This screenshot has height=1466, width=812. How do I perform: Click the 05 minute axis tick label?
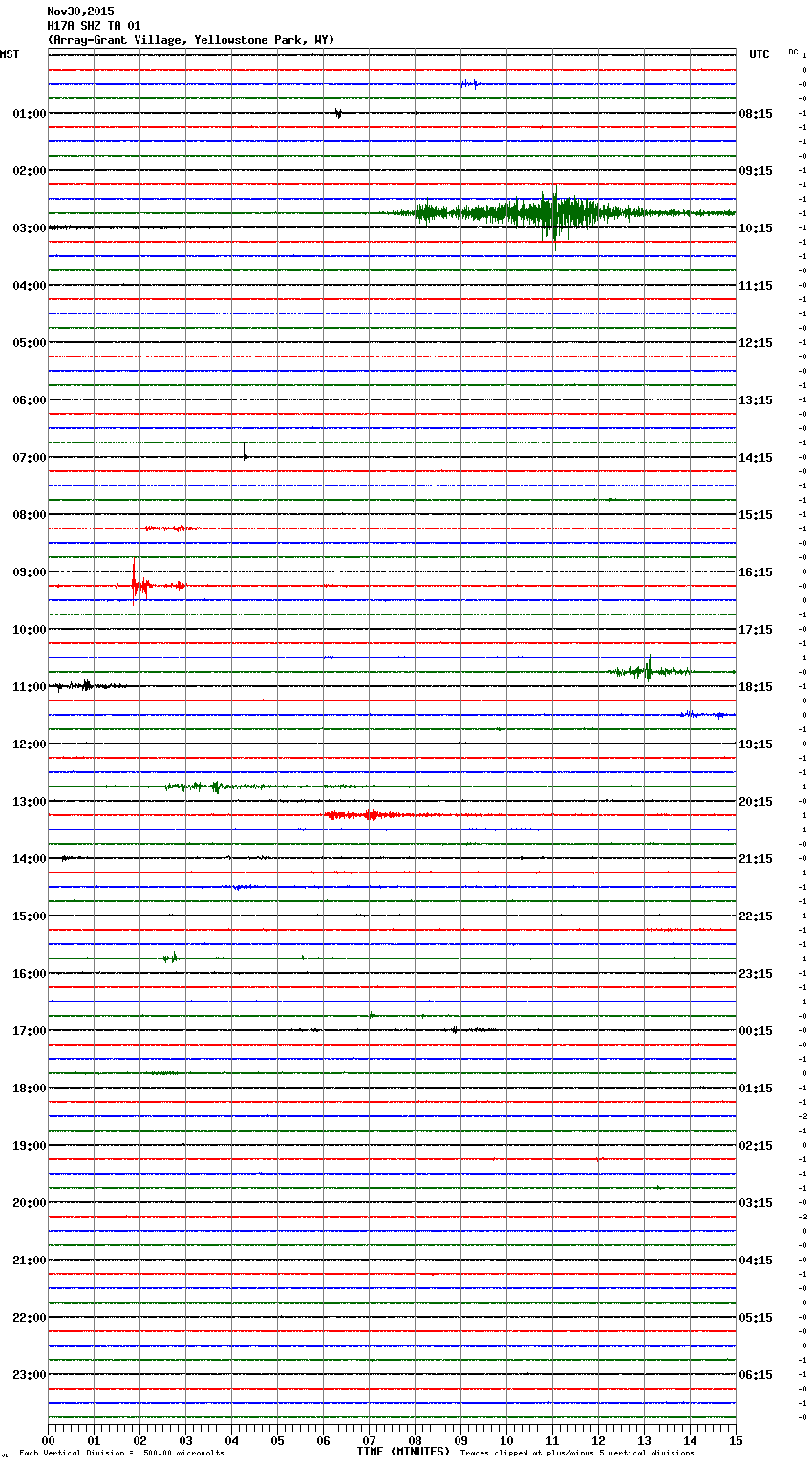coord(277,1440)
